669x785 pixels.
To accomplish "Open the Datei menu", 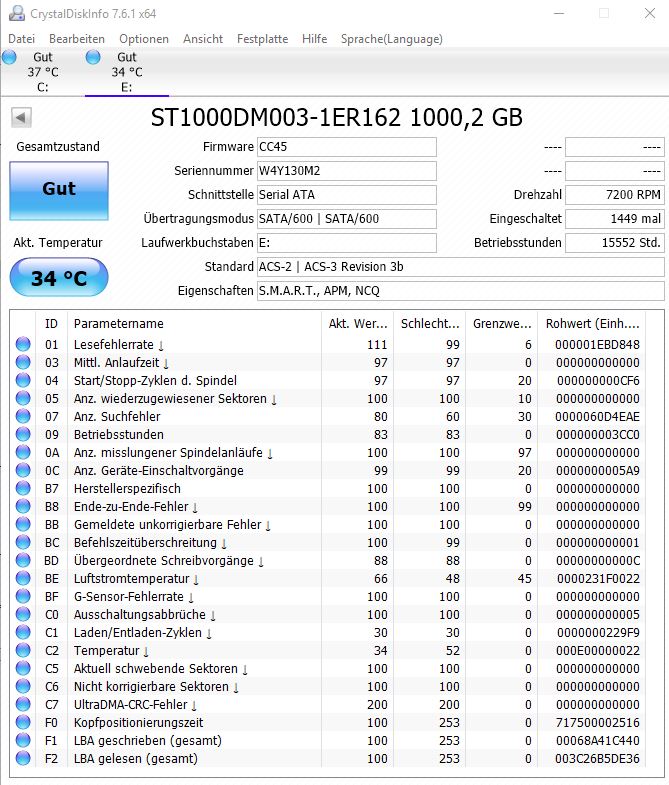I will click(22, 39).
